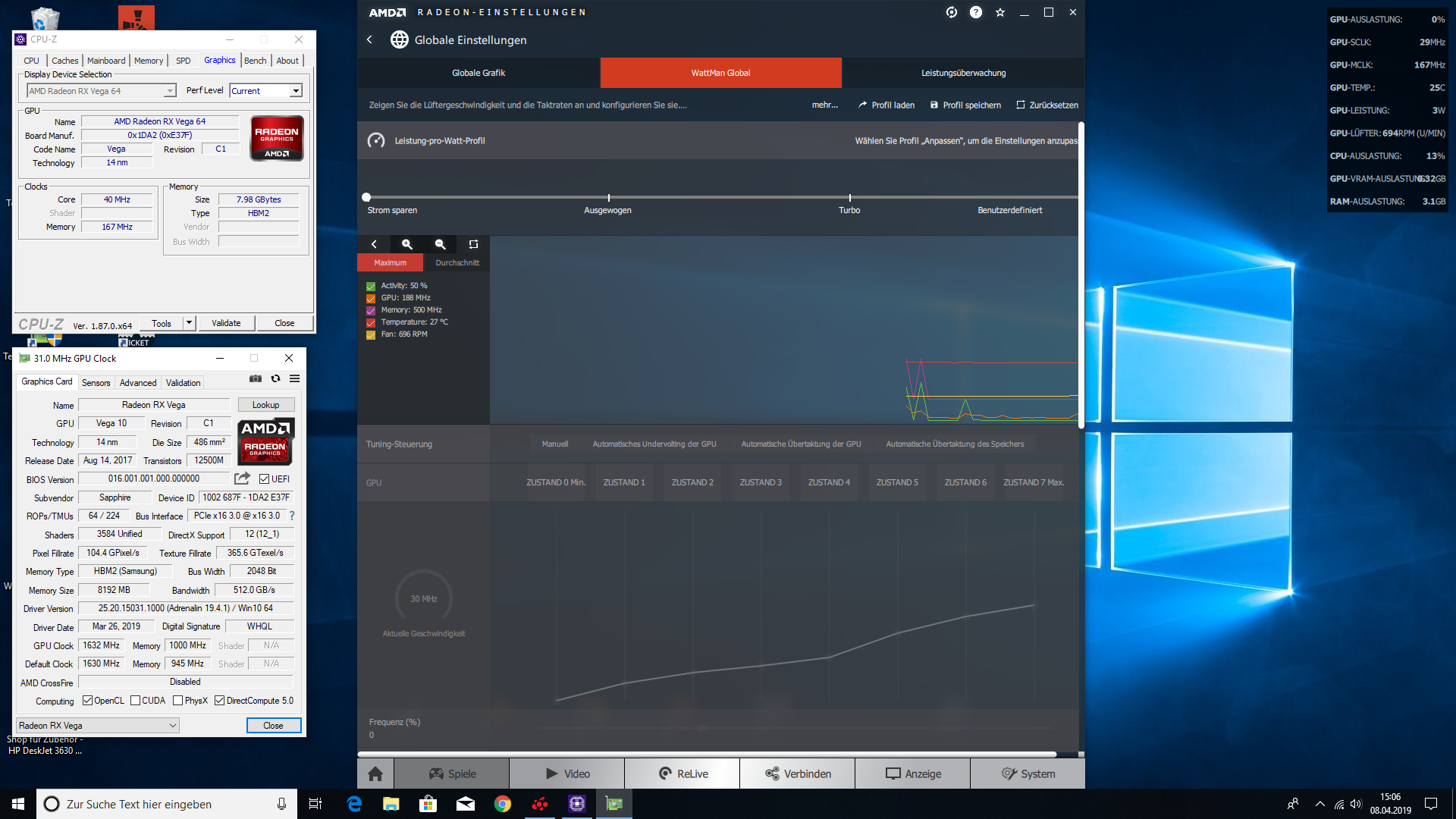This screenshot has height=819, width=1456.
Task: Expand the description with 'mehr...'
Action: (825, 105)
